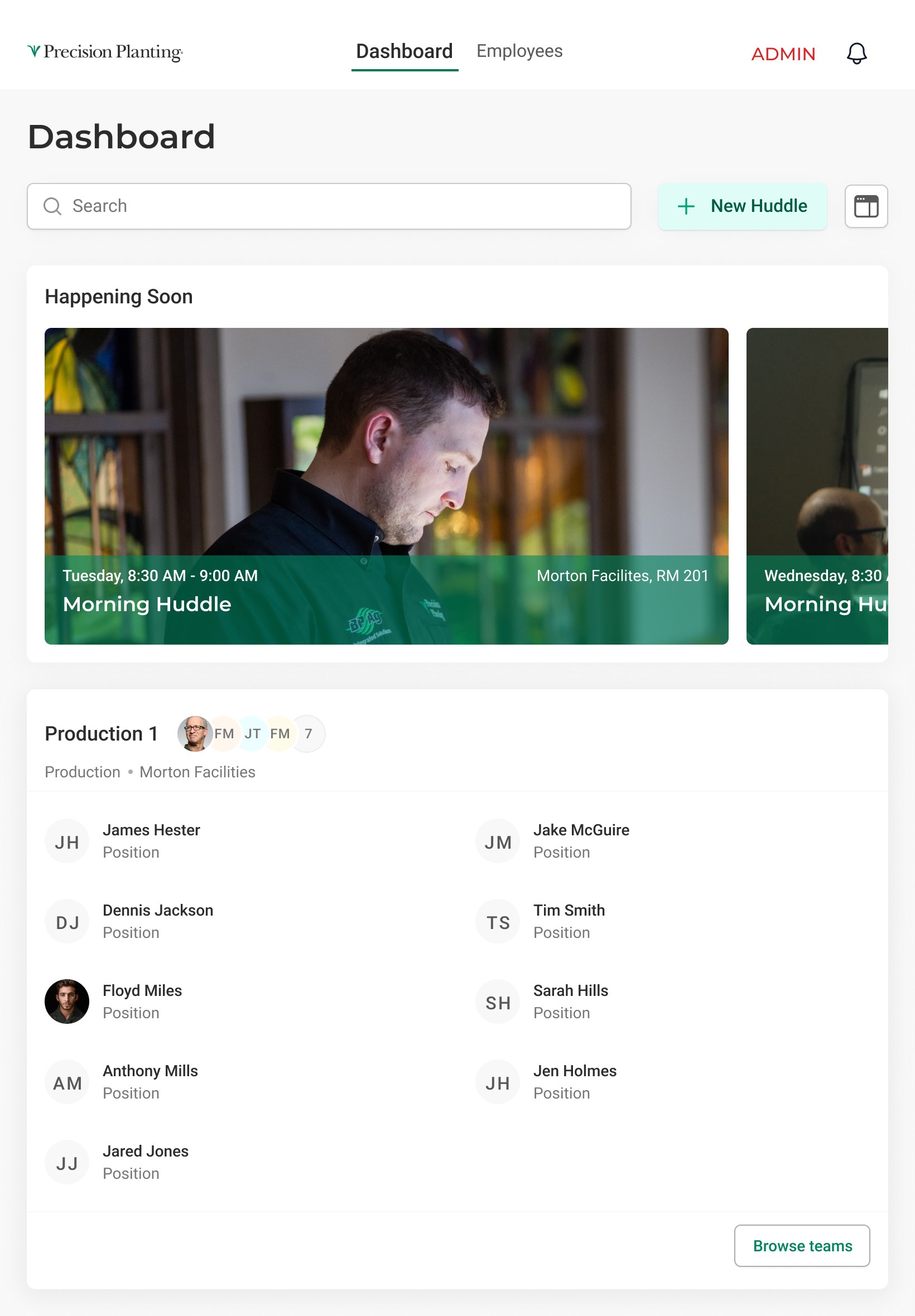
Task: Select the name Jen Holmes
Action: 575,1071
